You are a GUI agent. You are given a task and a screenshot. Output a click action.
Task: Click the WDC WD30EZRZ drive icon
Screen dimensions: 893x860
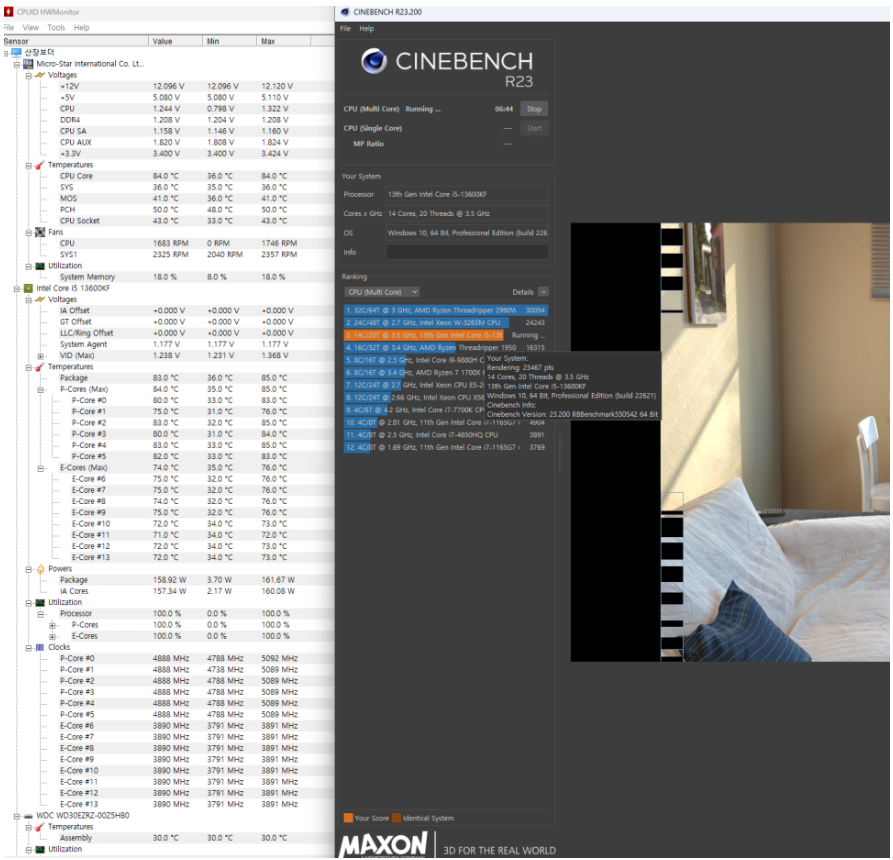(28, 816)
